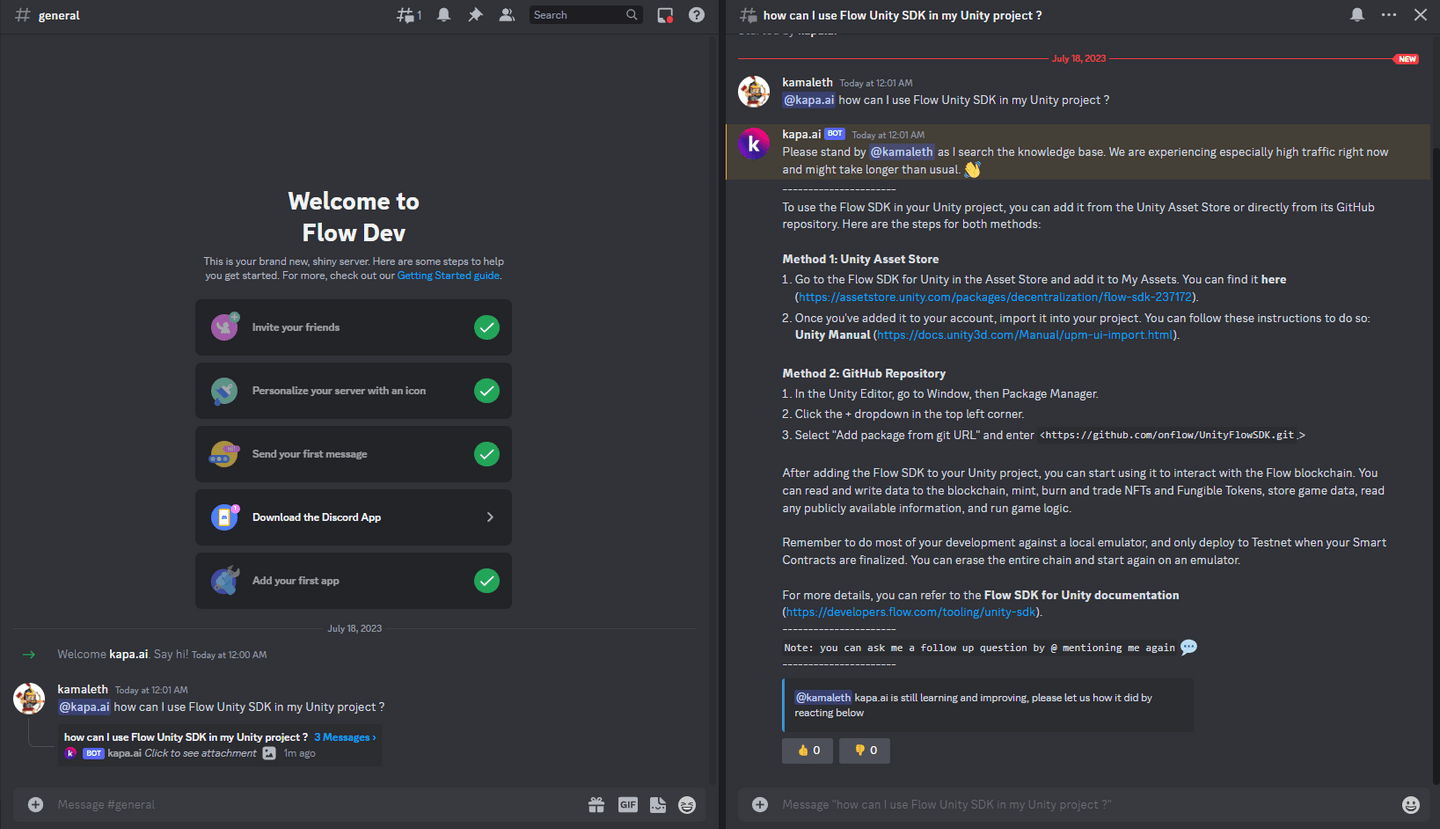Viewport: 1440px width, 829px height.
Task: Click the Message #general input field
Action: pos(315,804)
